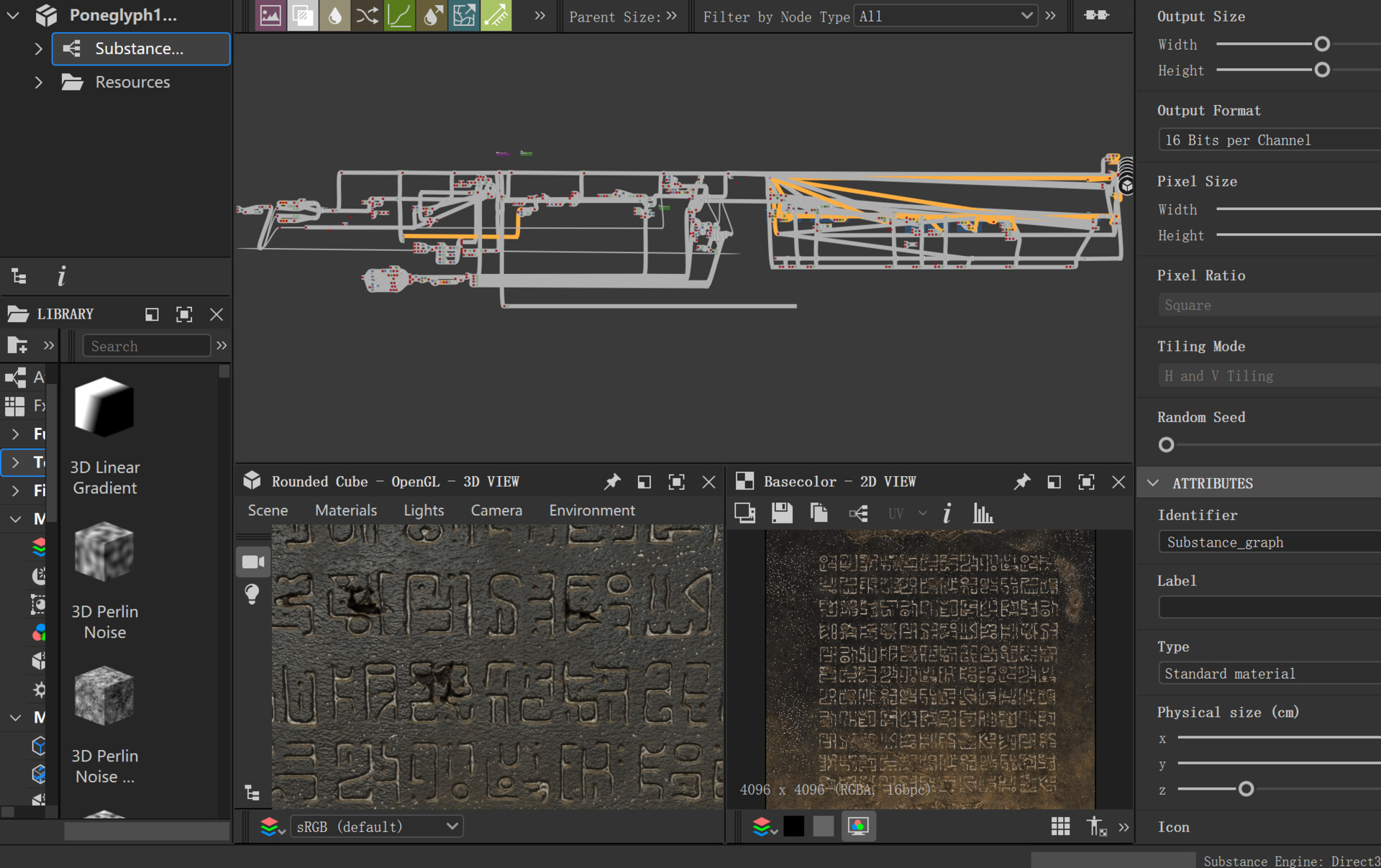Click the light bulb icon in the 3D view
This screenshot has width=1381, height=868.
(252, 594)
